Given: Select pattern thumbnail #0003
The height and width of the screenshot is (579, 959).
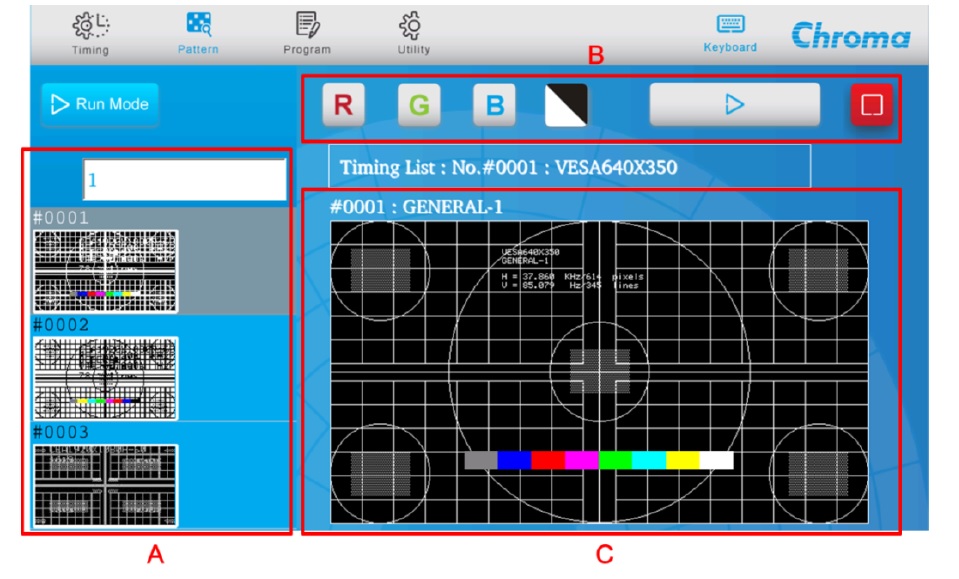Looking at the screenshot, I should (x=106, y=486).
